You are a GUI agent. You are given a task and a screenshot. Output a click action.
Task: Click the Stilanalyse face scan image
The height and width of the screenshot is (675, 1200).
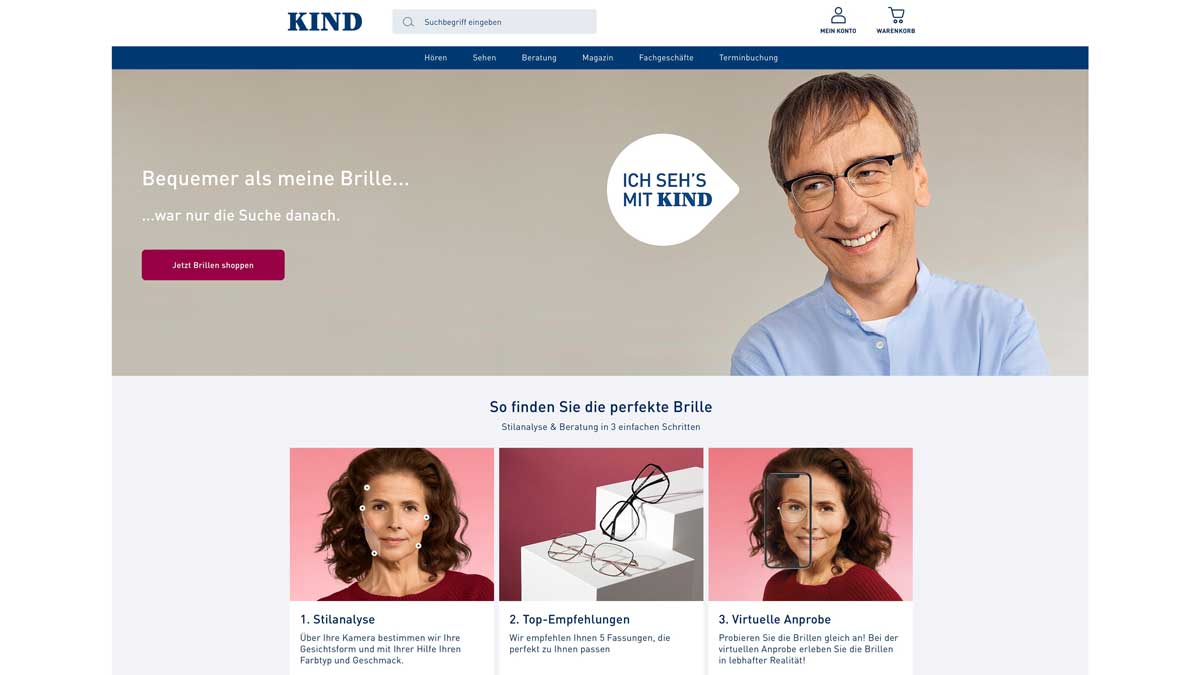pos(392,524)
